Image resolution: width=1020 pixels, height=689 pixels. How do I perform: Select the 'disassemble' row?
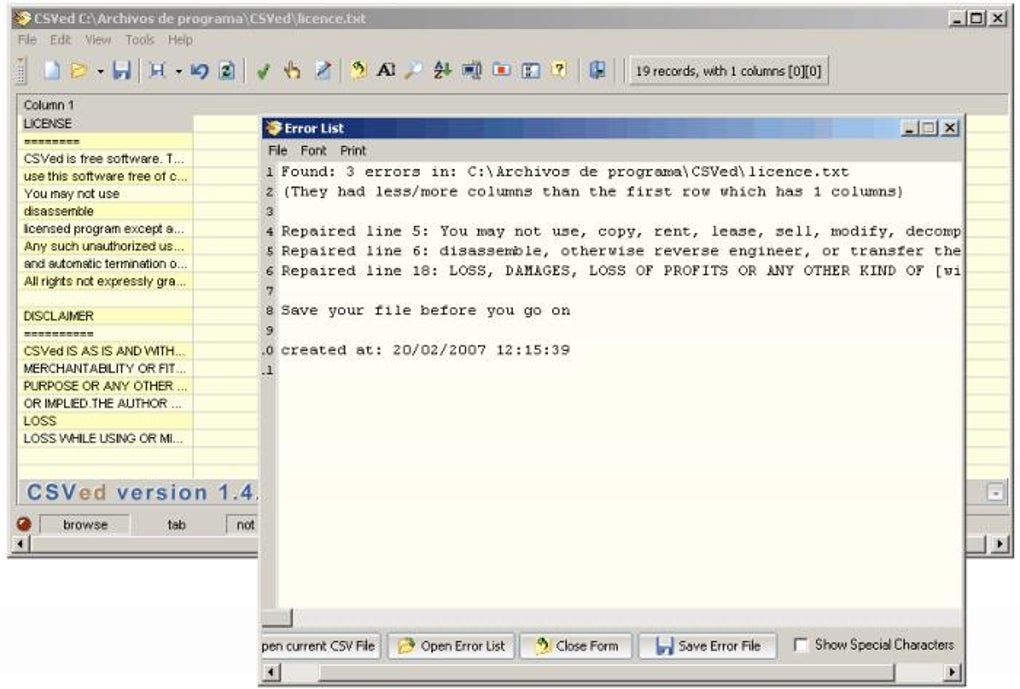coord(105,211)
